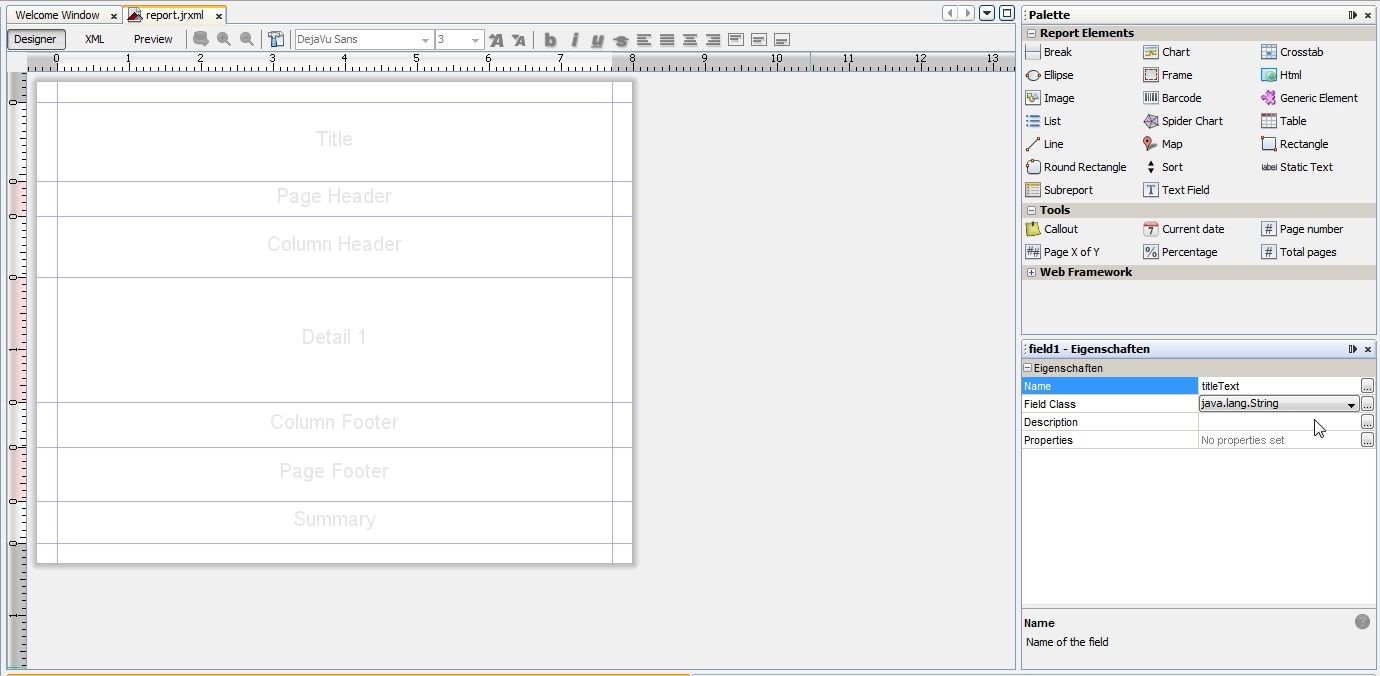Switch to the Welcome Window tab
Screen dimensions: 1380x676
pyautogui.click(x=57, y=15)
